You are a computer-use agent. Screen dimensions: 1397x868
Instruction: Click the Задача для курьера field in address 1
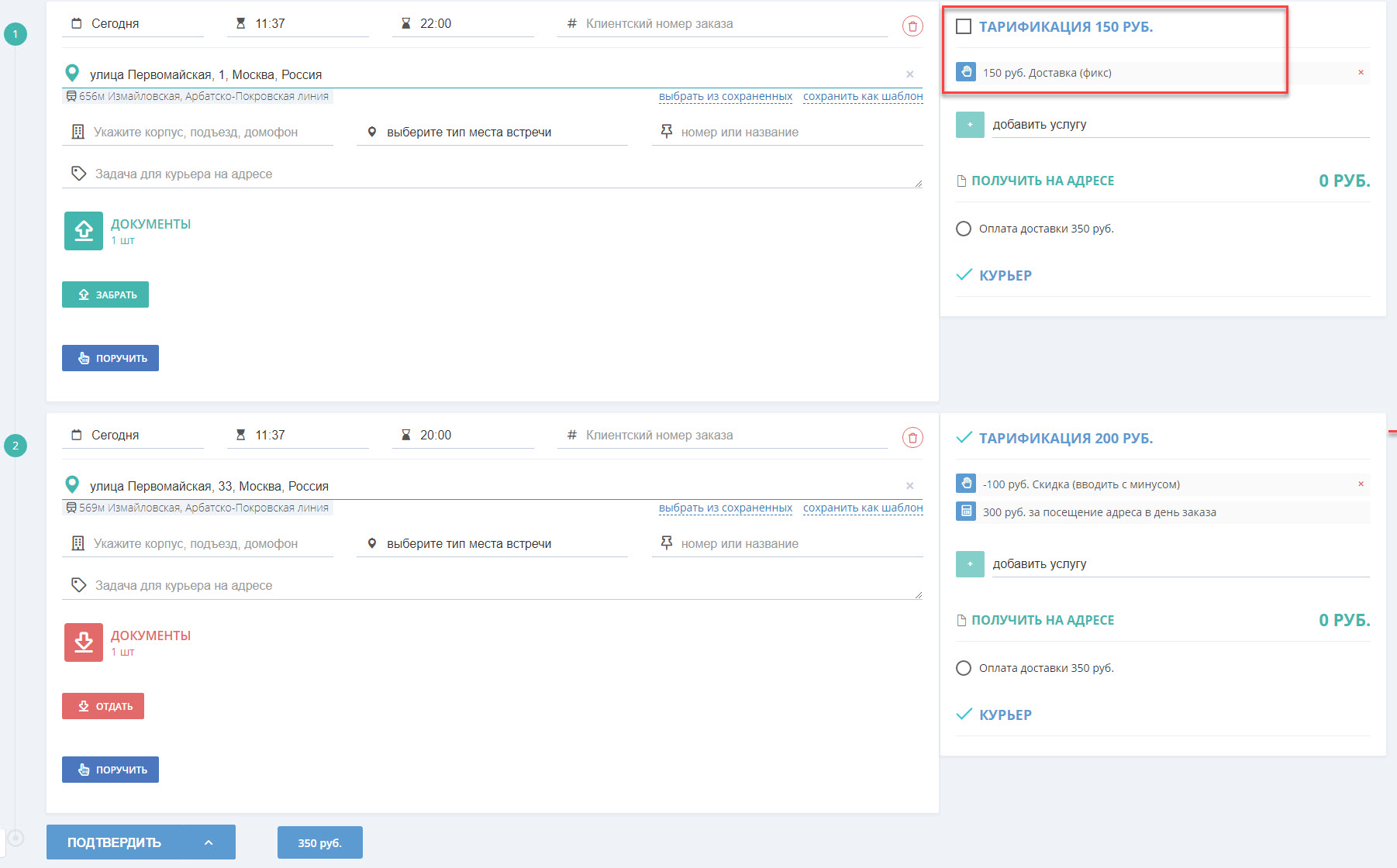pos(492,174)
